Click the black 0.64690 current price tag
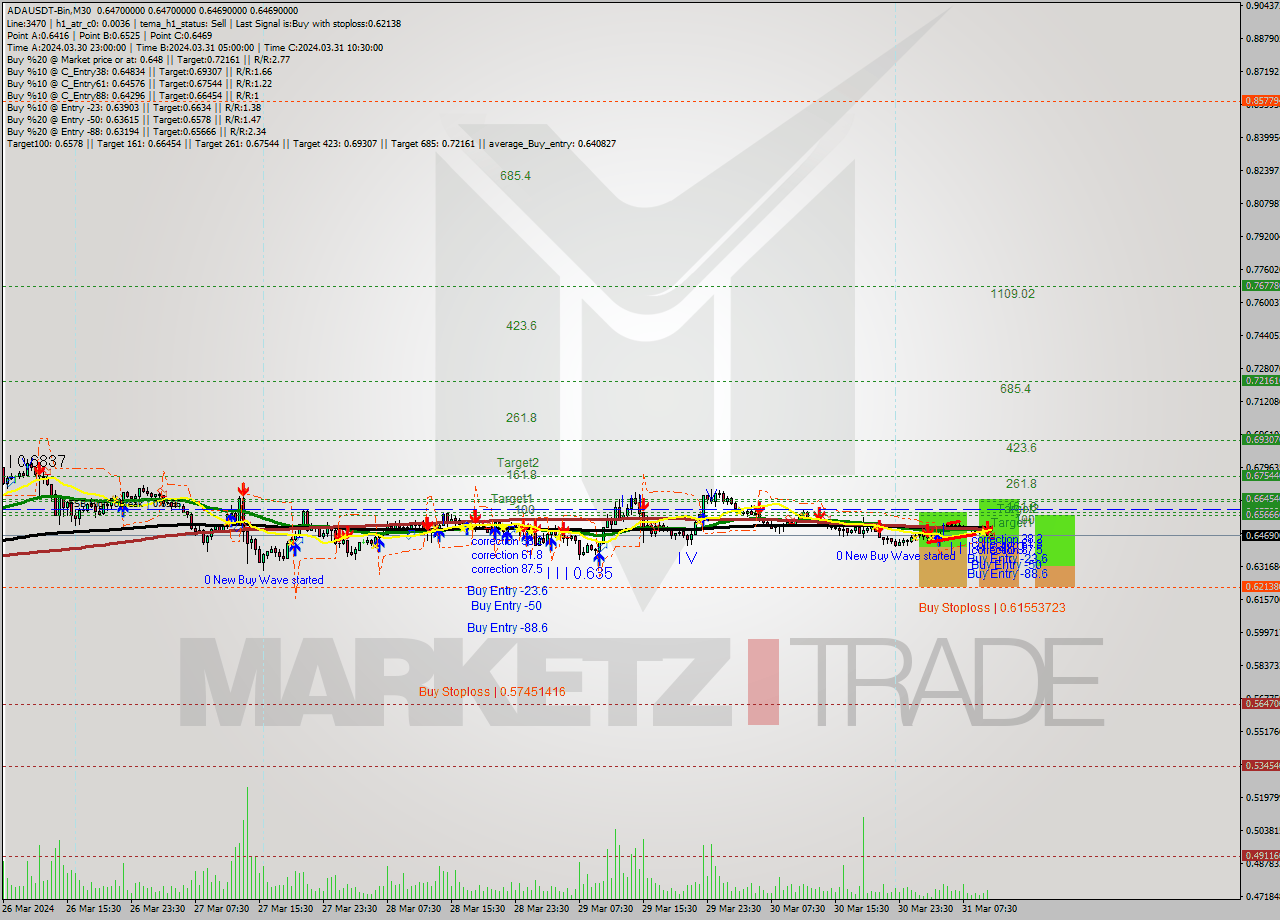Viewport: 1280px width, 920px height. [x=1260, y=535]
